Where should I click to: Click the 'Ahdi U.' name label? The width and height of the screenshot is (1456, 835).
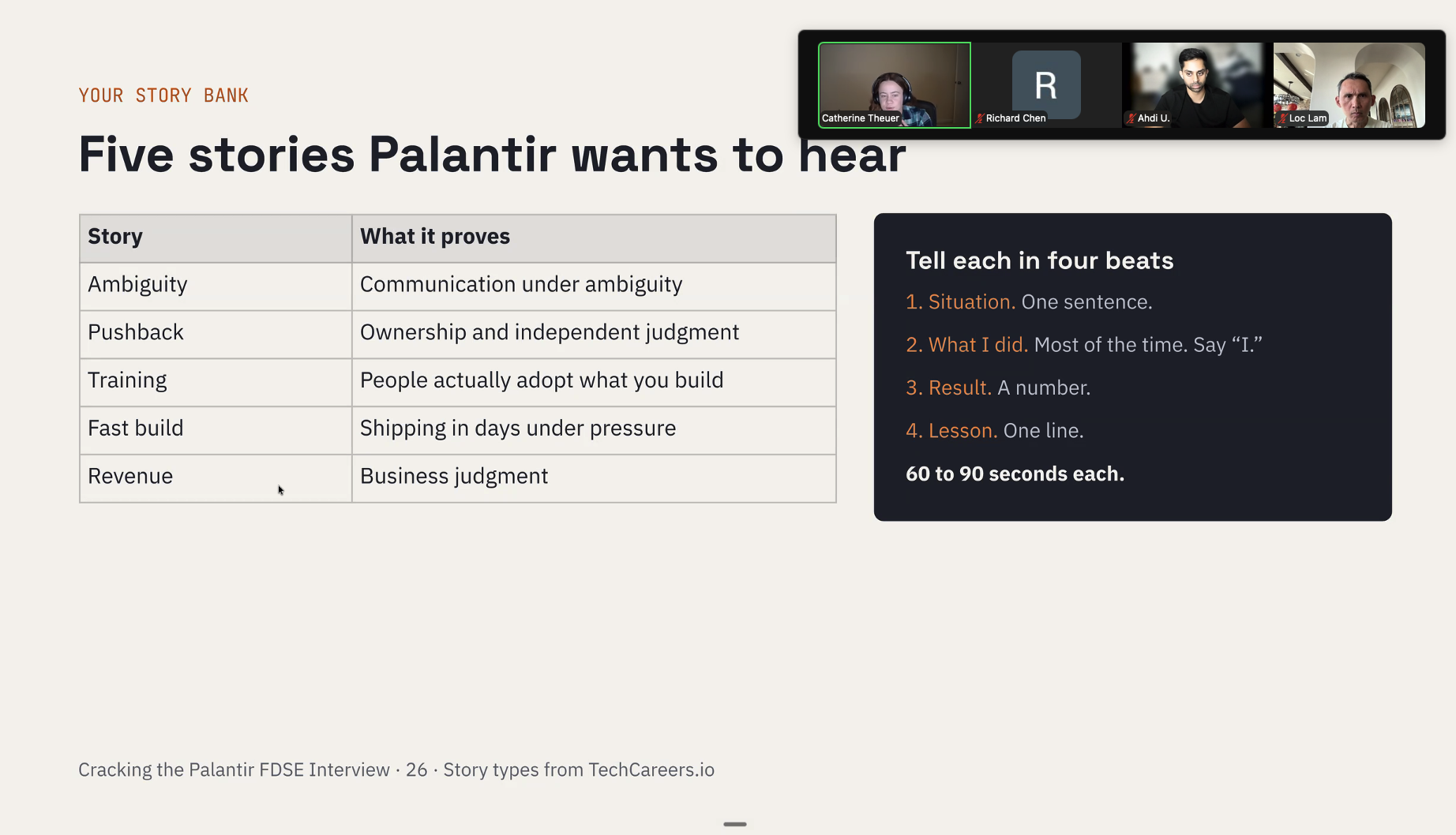tap(1154, 118)
